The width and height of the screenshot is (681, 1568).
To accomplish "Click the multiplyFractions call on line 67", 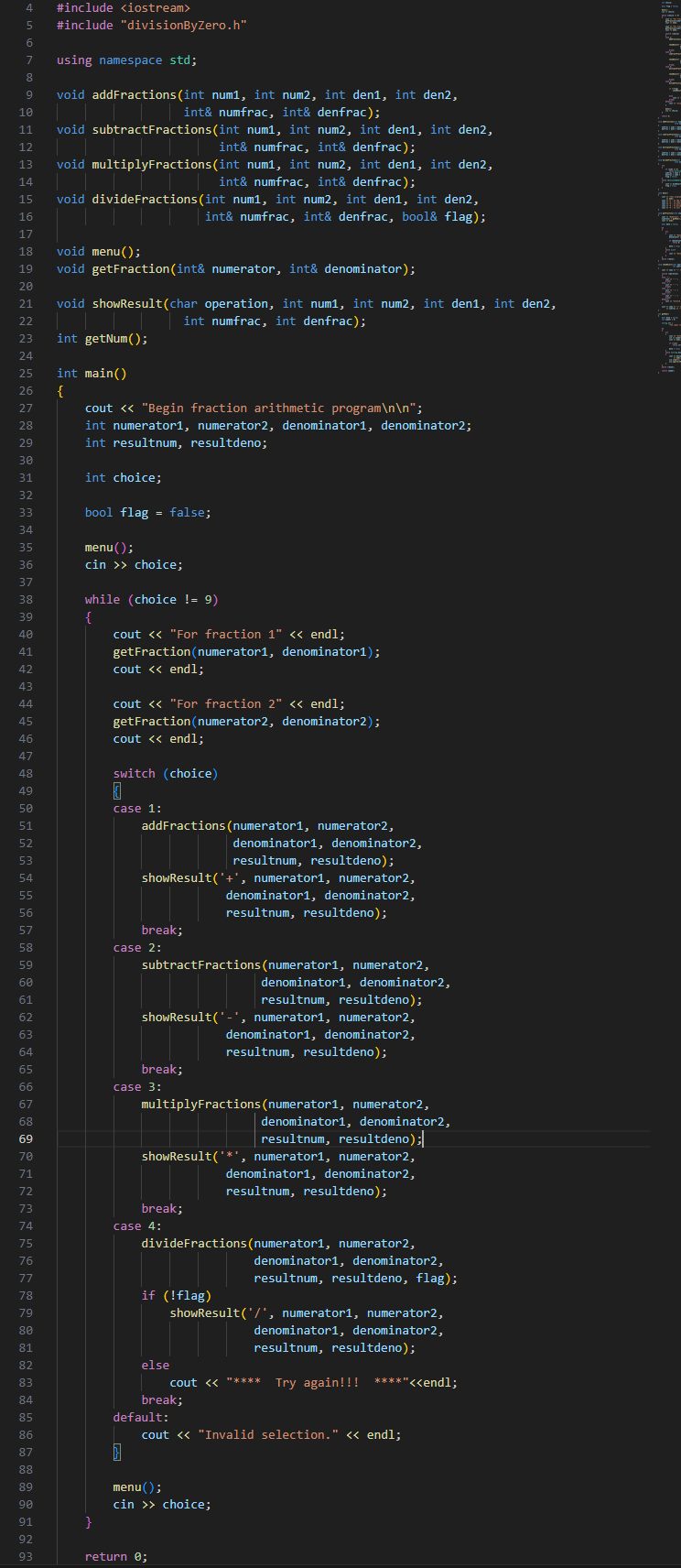I will coord(286,1104).
